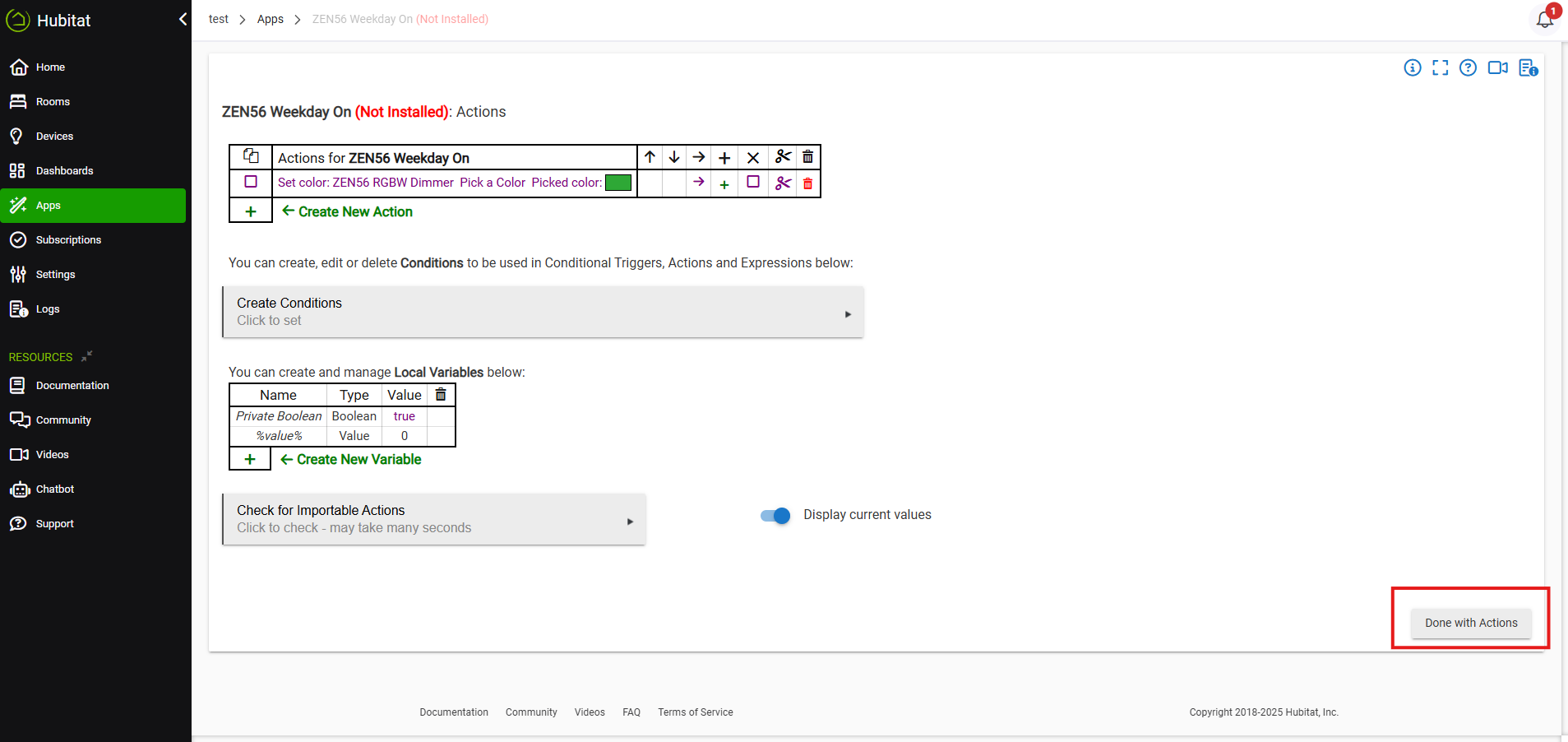Click the green plus beside Create New Action
Image resolution: width=1568 pixels, height=742 pixels.
coord(251,211)
